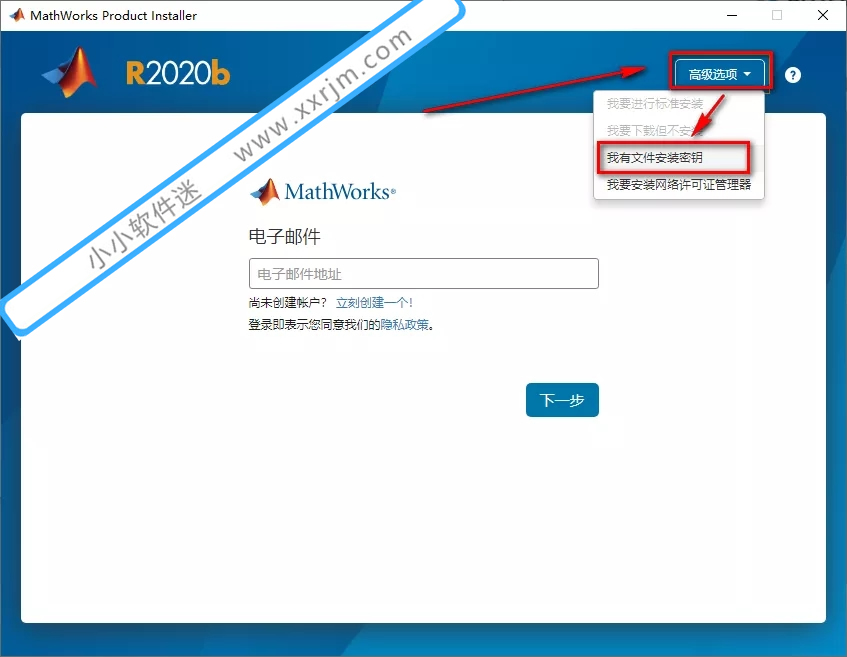Click the 电子邮件地址 input field
Viewport: 847px width, 657px height.
[x=424, y=273]
